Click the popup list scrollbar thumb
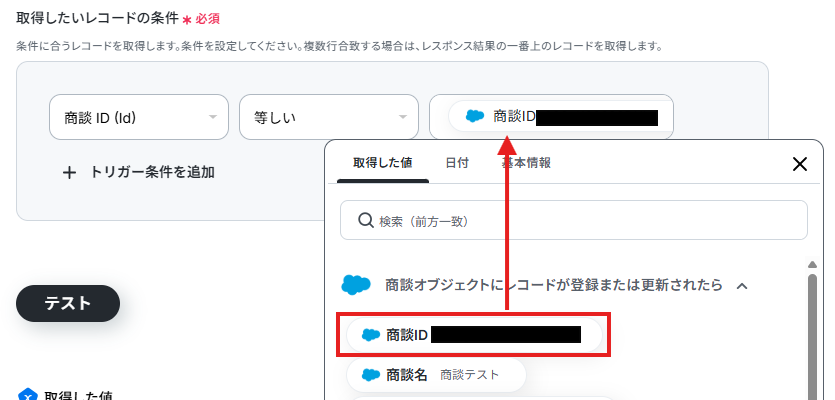The image size is (835, 400). [x=812, y=336]
